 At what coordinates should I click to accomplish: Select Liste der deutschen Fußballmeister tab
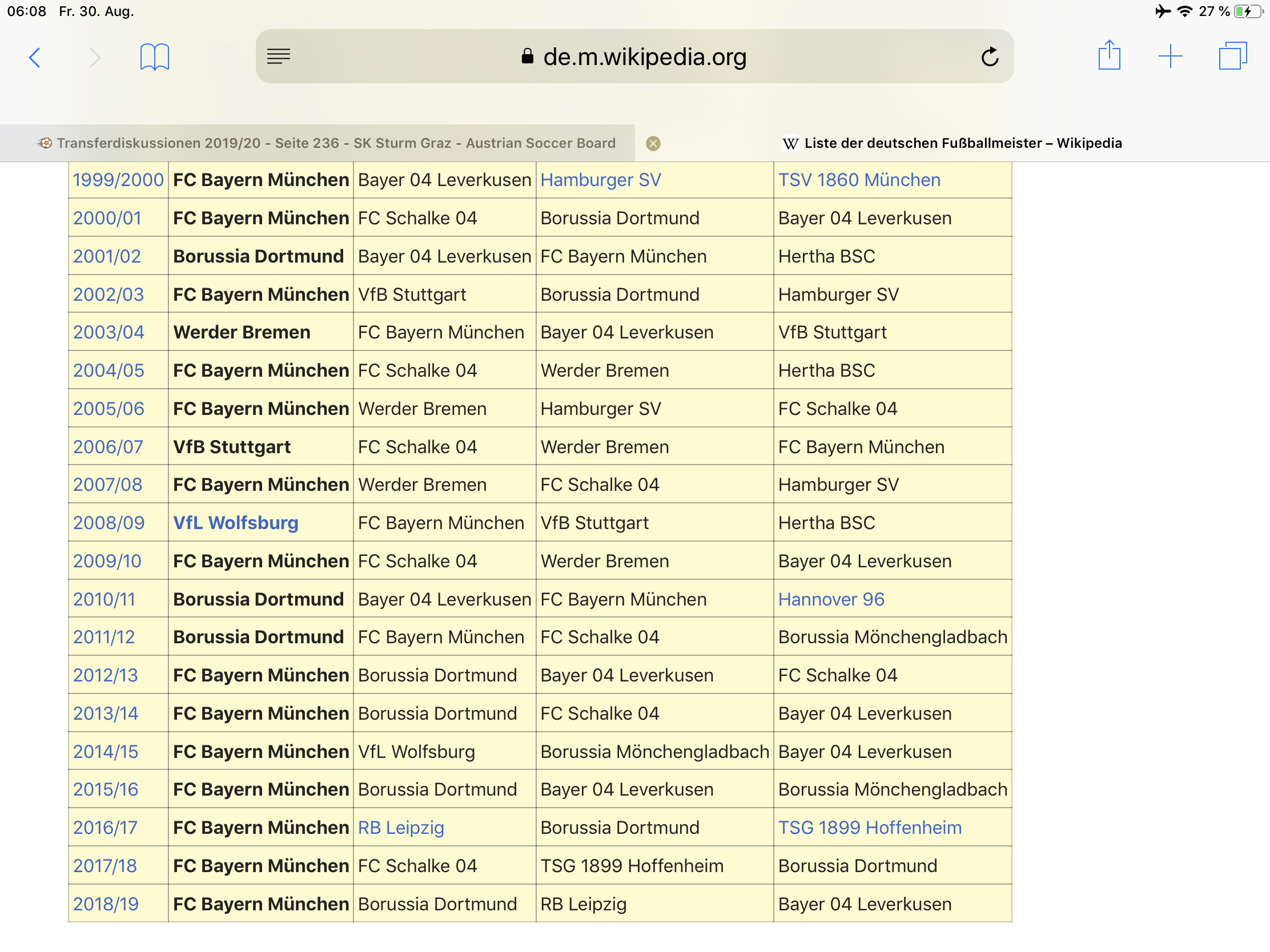(952, 143)
